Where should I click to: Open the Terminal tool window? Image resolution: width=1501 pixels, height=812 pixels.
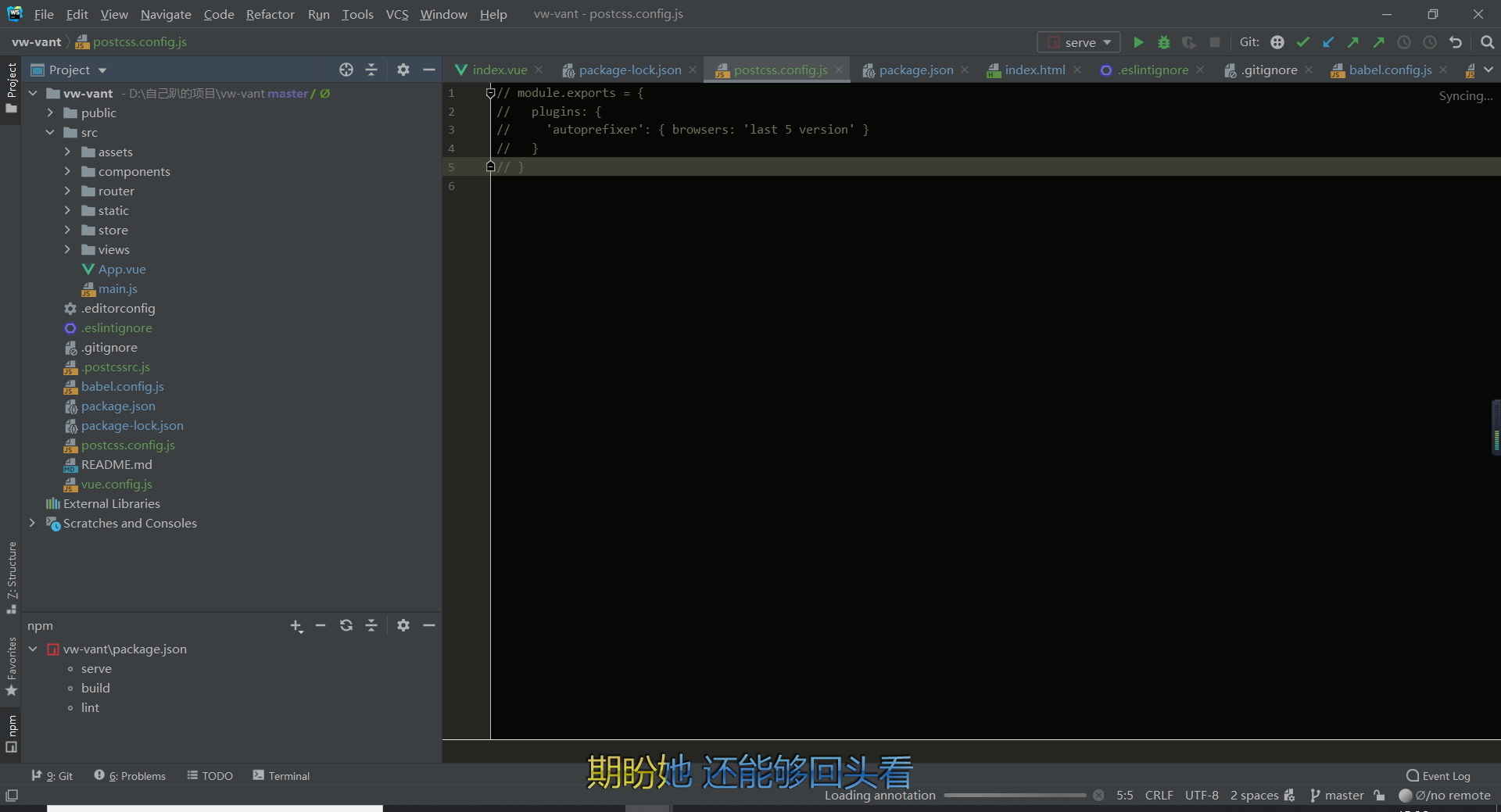(x=281, y=776)
